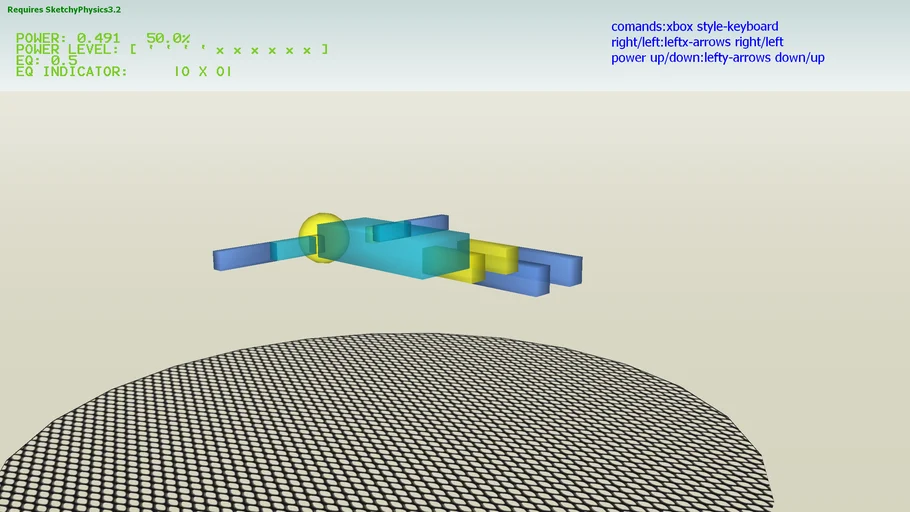Image resolution: width=910 pixels, height=512 pixels.
Task: Click the 'right/left:leftx-arrows' instruction line
Action: coord(697,42)
